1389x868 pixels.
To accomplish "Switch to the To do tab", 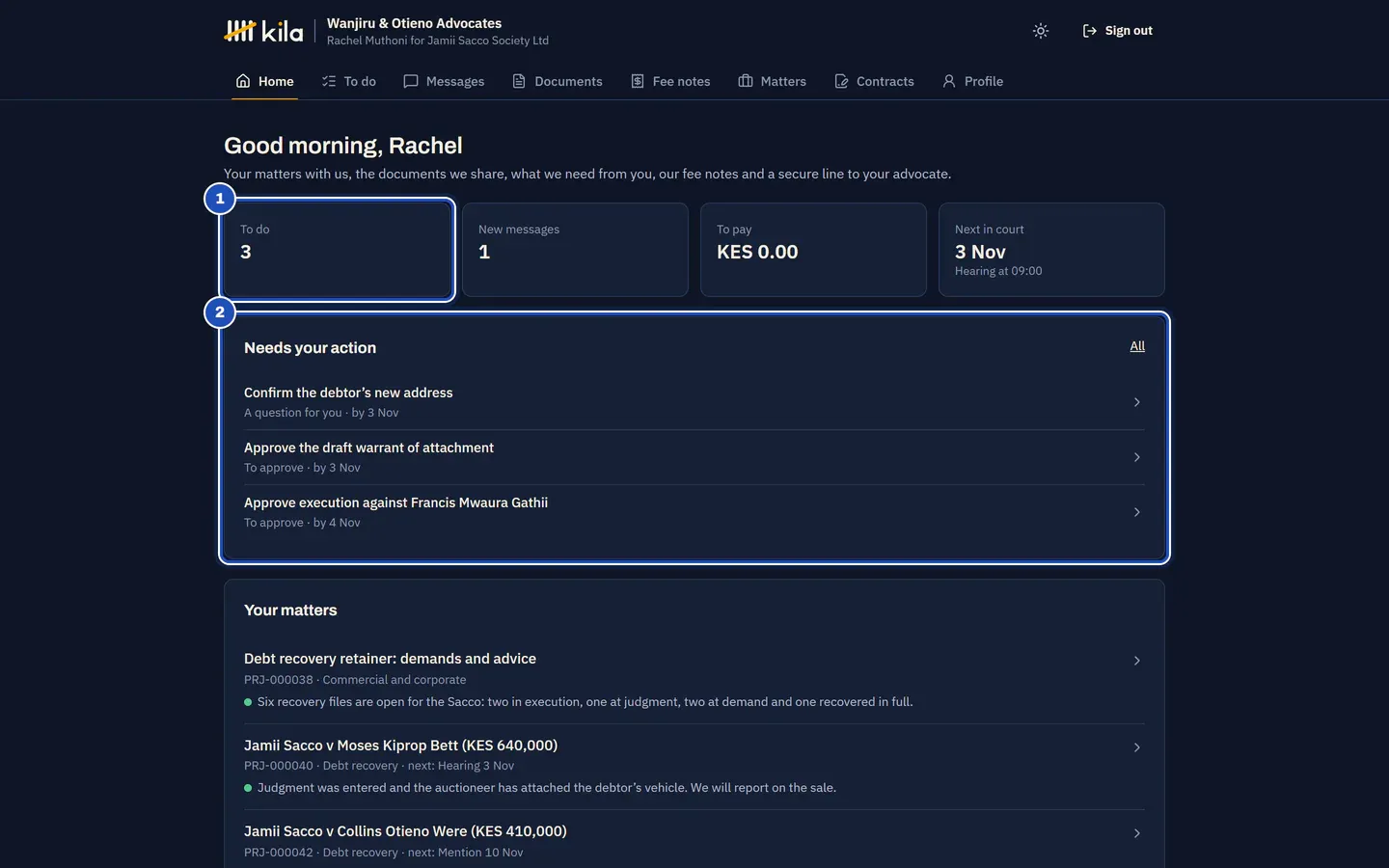I will (349, 81).
